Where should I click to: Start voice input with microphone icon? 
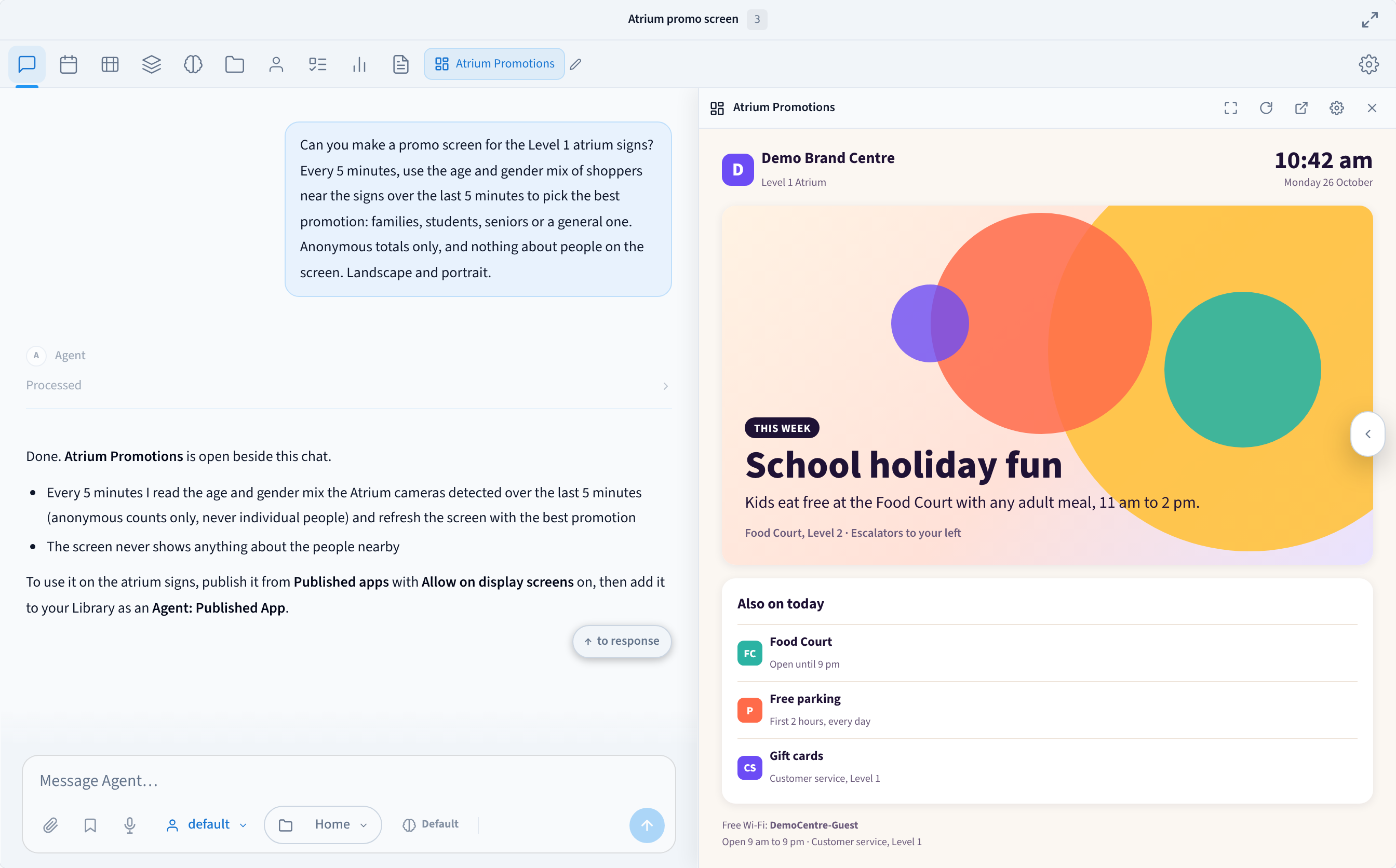pyautogui.click(x=130, y=825)
